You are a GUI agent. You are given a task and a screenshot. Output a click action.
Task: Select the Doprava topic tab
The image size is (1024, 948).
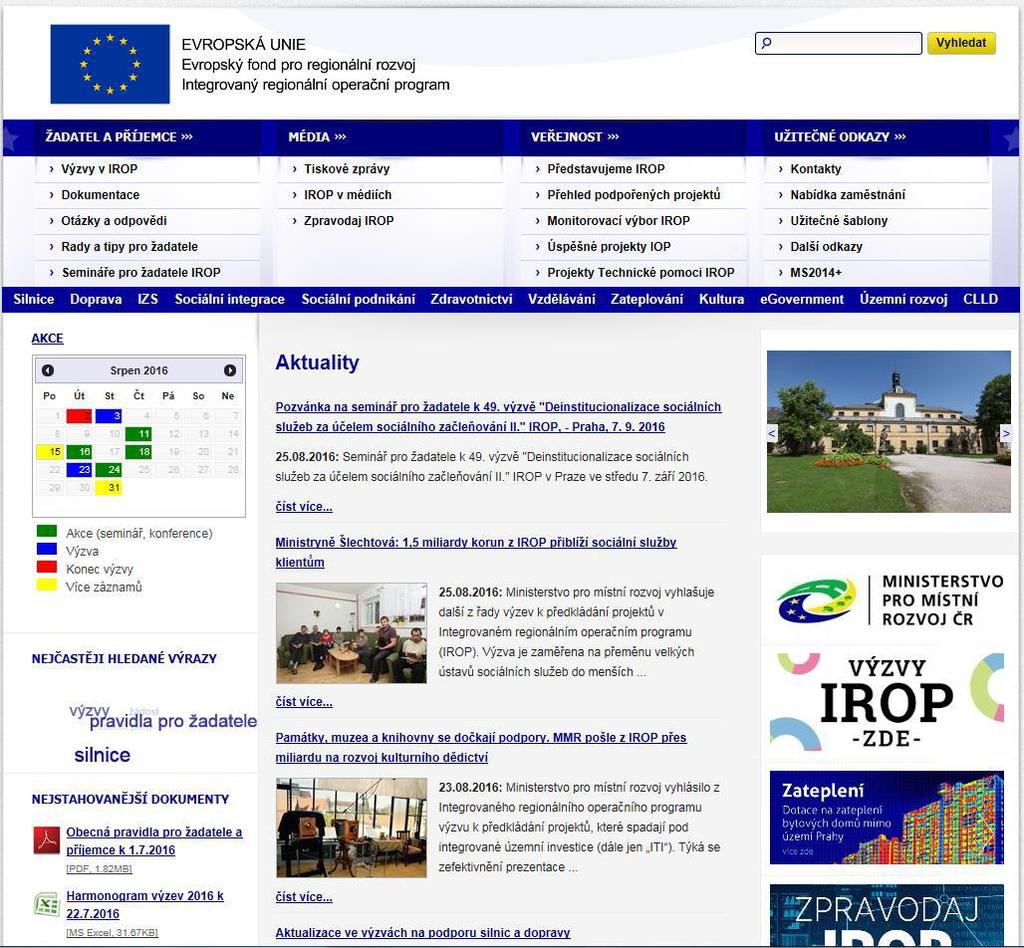coord(96,299)
